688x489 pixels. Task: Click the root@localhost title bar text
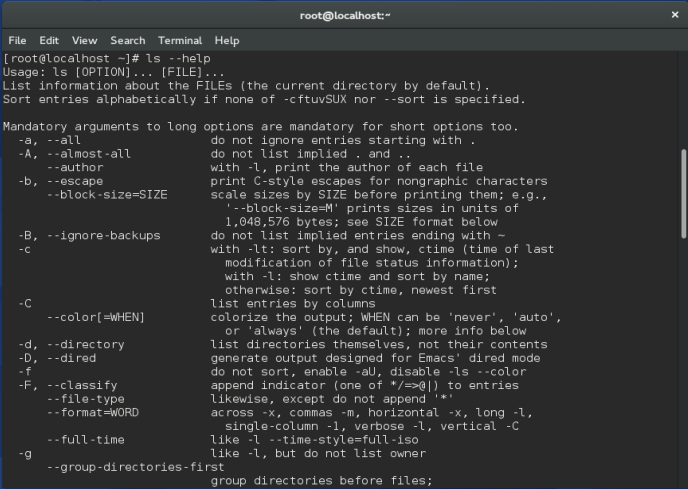click(345, 15)
